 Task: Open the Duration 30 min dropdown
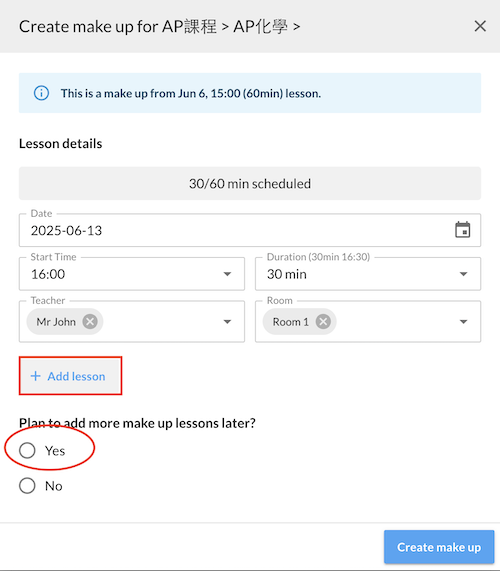[x=368, y=274]
